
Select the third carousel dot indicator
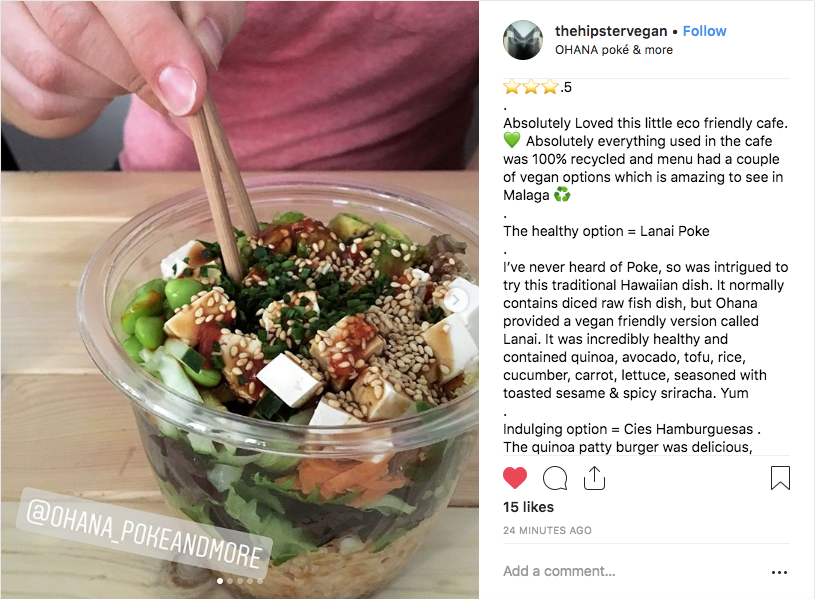pos(240,581)
